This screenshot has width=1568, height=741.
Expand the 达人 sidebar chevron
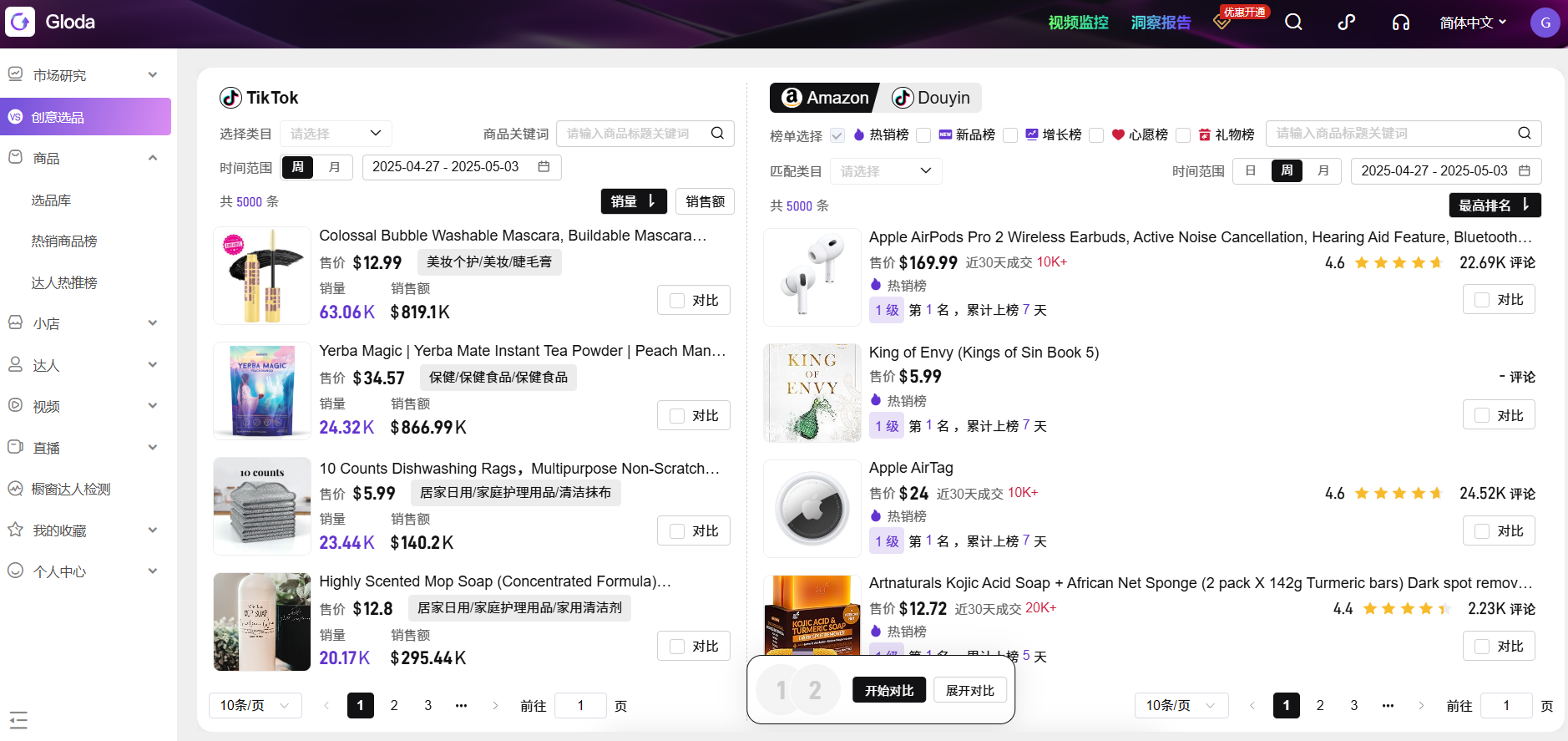tap(153, 365)
